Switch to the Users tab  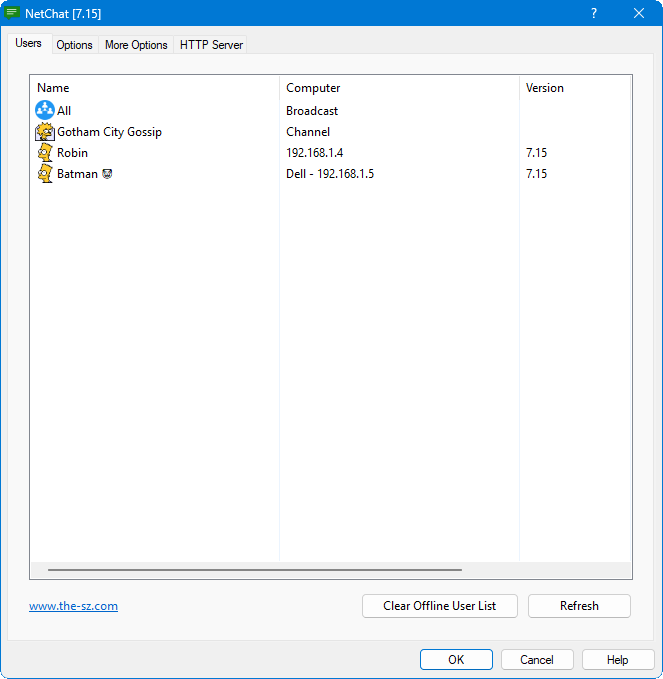point(28,44)
